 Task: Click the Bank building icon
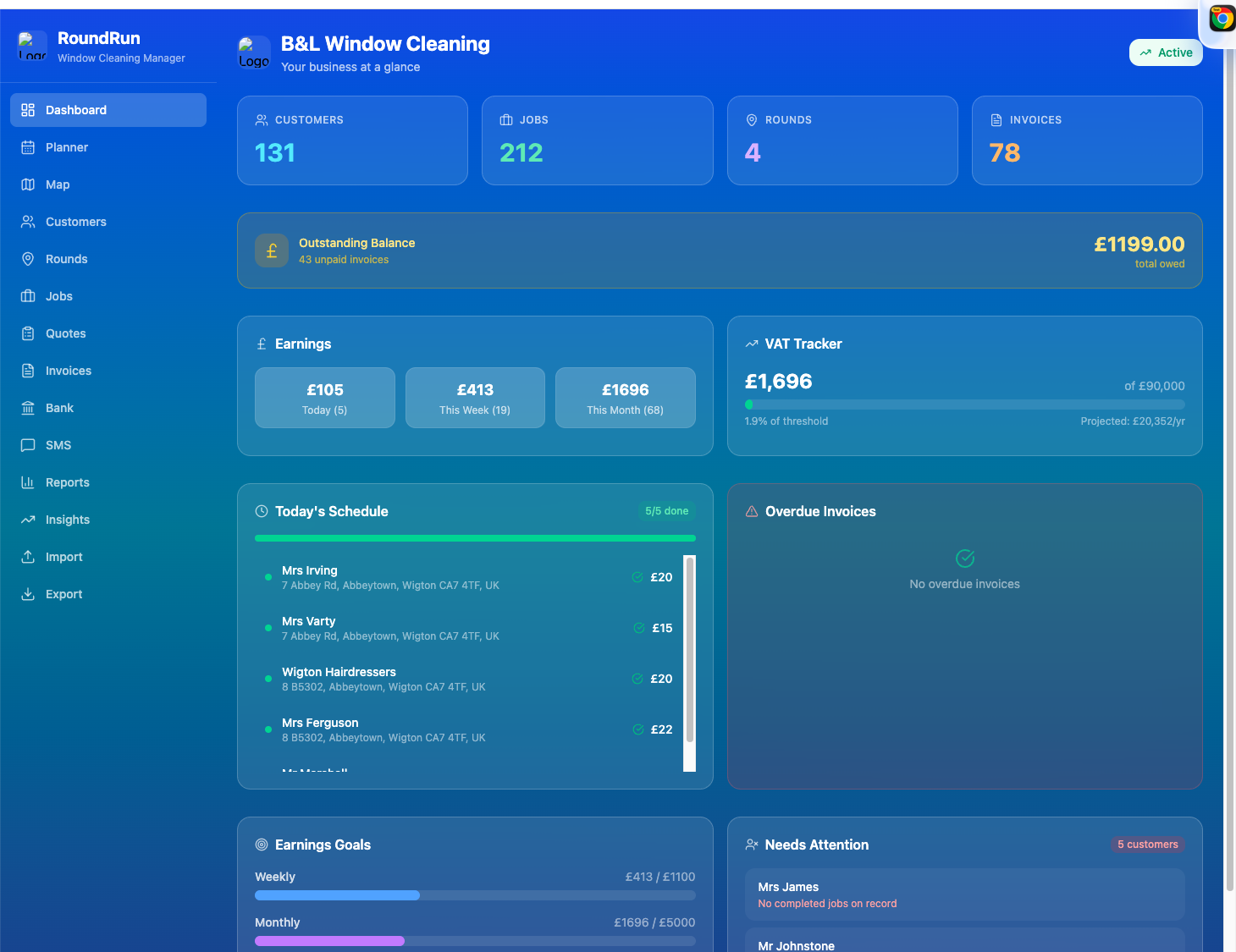point(28,408)
